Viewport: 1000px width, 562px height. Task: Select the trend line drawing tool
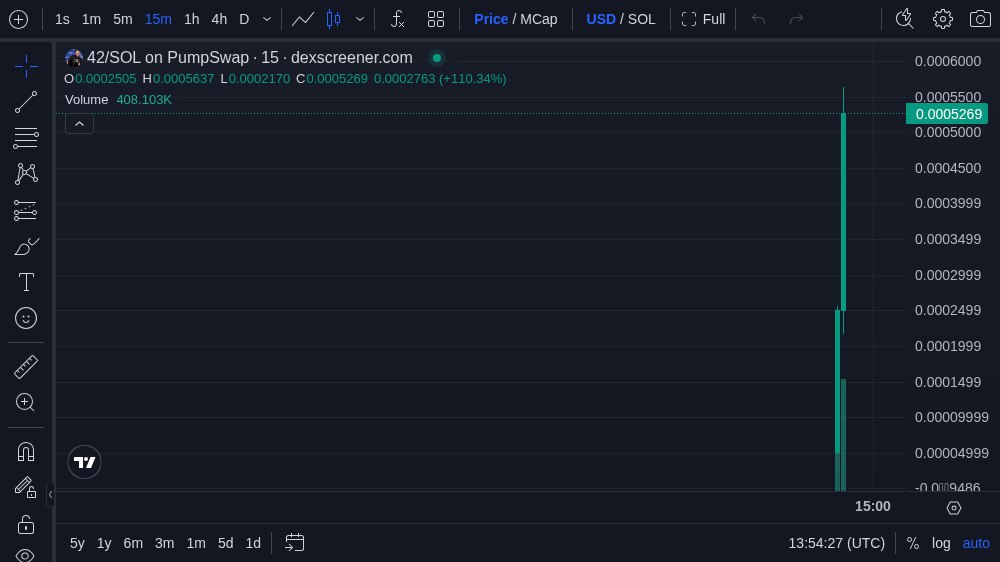tap(26, 102)
